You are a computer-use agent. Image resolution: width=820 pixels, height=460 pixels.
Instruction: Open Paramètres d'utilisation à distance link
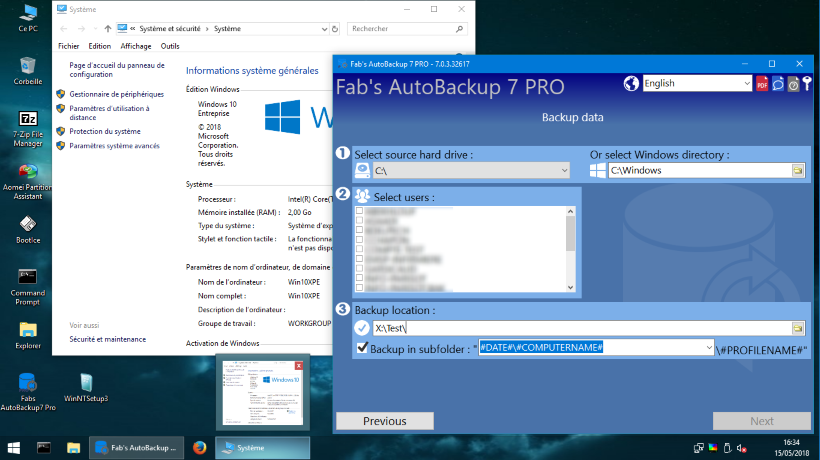pyautogui.click(x=110, y=113)
